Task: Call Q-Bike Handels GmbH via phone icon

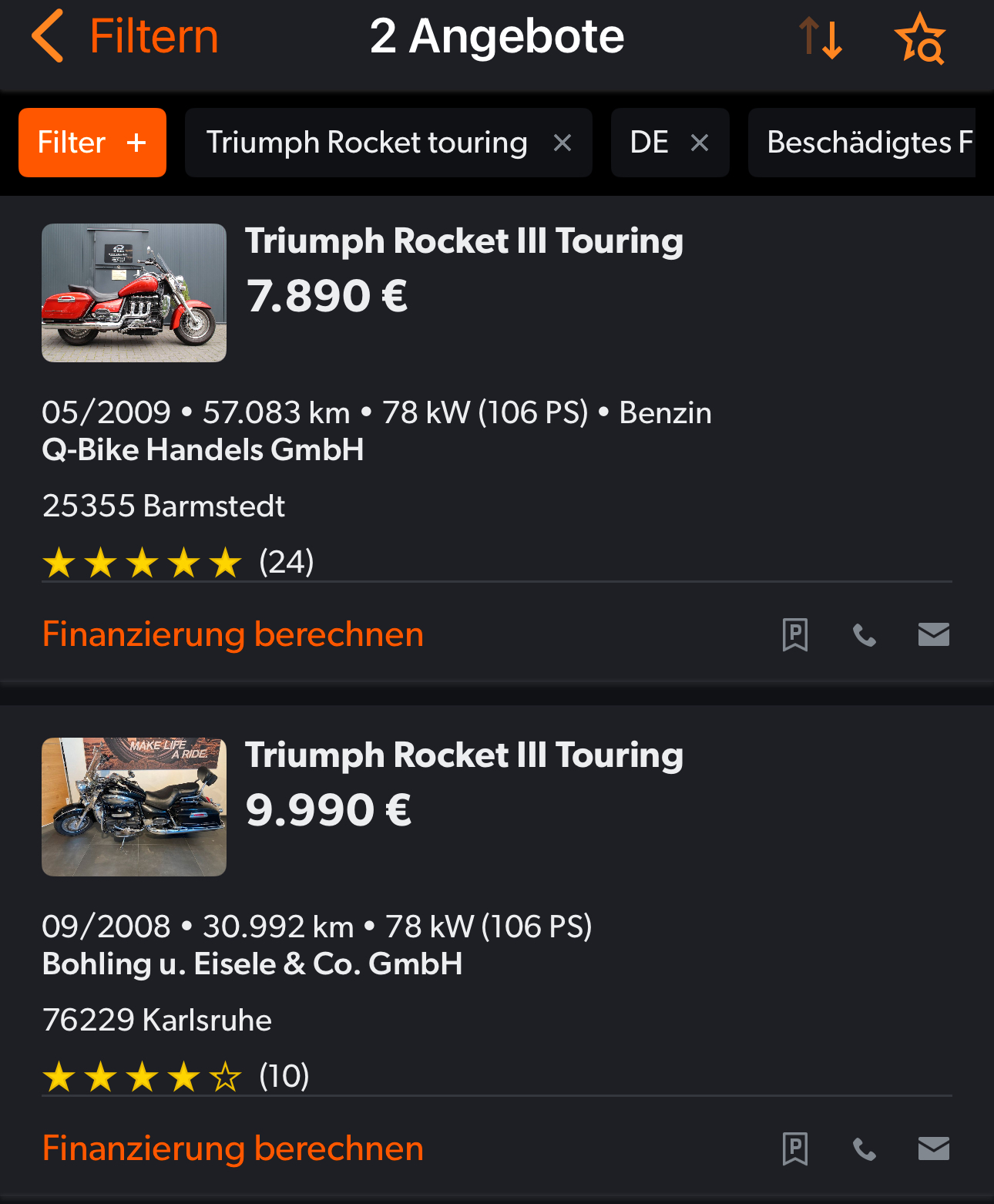Action: pos(865,635)
